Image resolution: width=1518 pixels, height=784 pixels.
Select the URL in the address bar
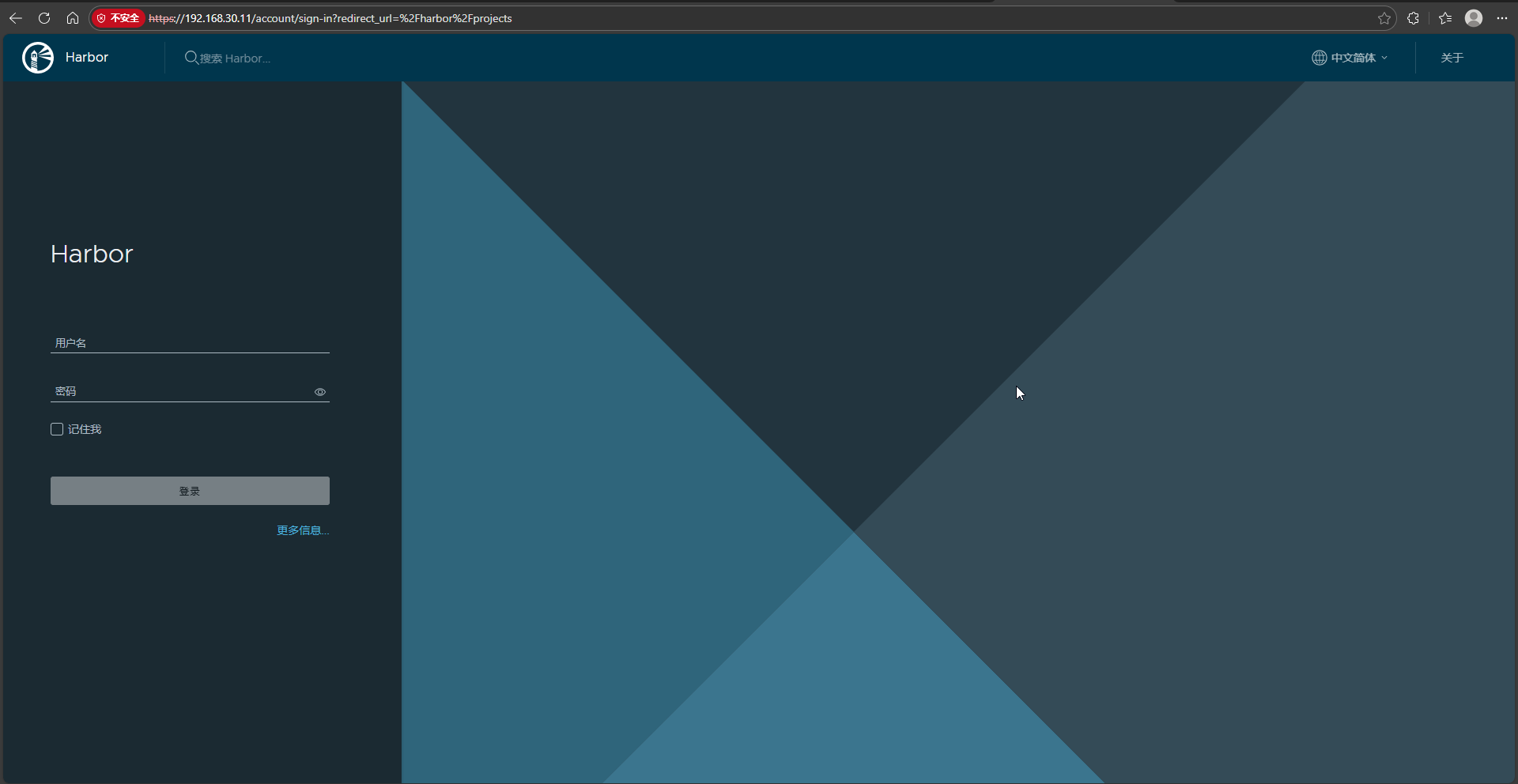[x=330, y=18]
